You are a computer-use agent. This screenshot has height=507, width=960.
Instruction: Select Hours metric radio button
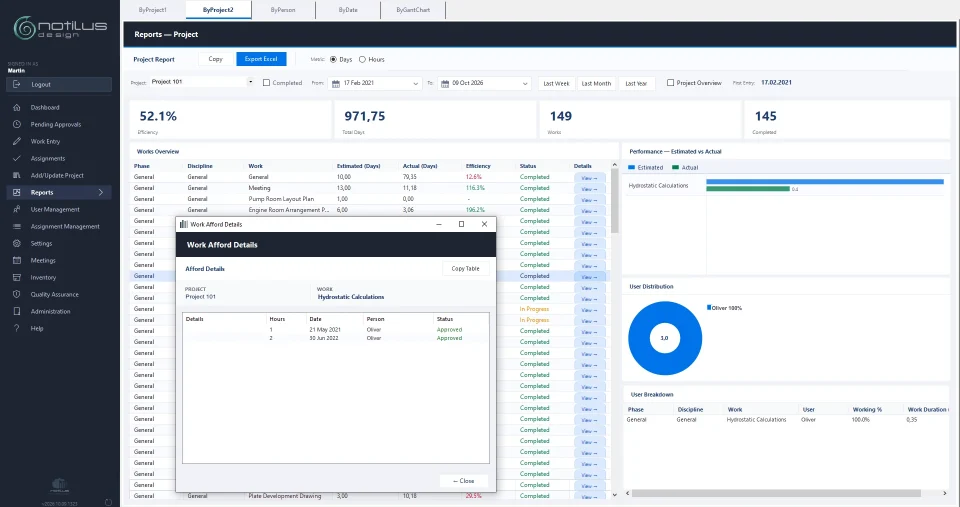point(362,59)
